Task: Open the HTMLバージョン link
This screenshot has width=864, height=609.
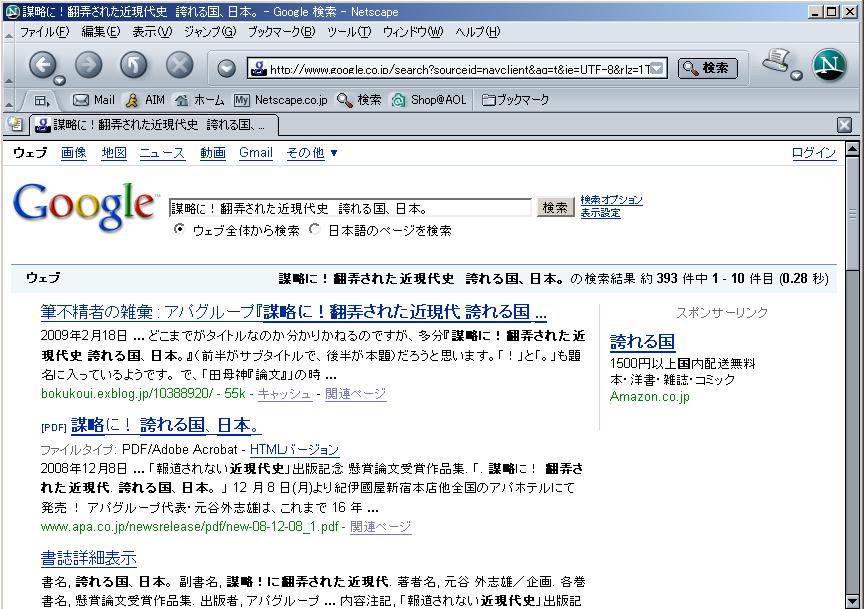Action: [x=294, y=449]
